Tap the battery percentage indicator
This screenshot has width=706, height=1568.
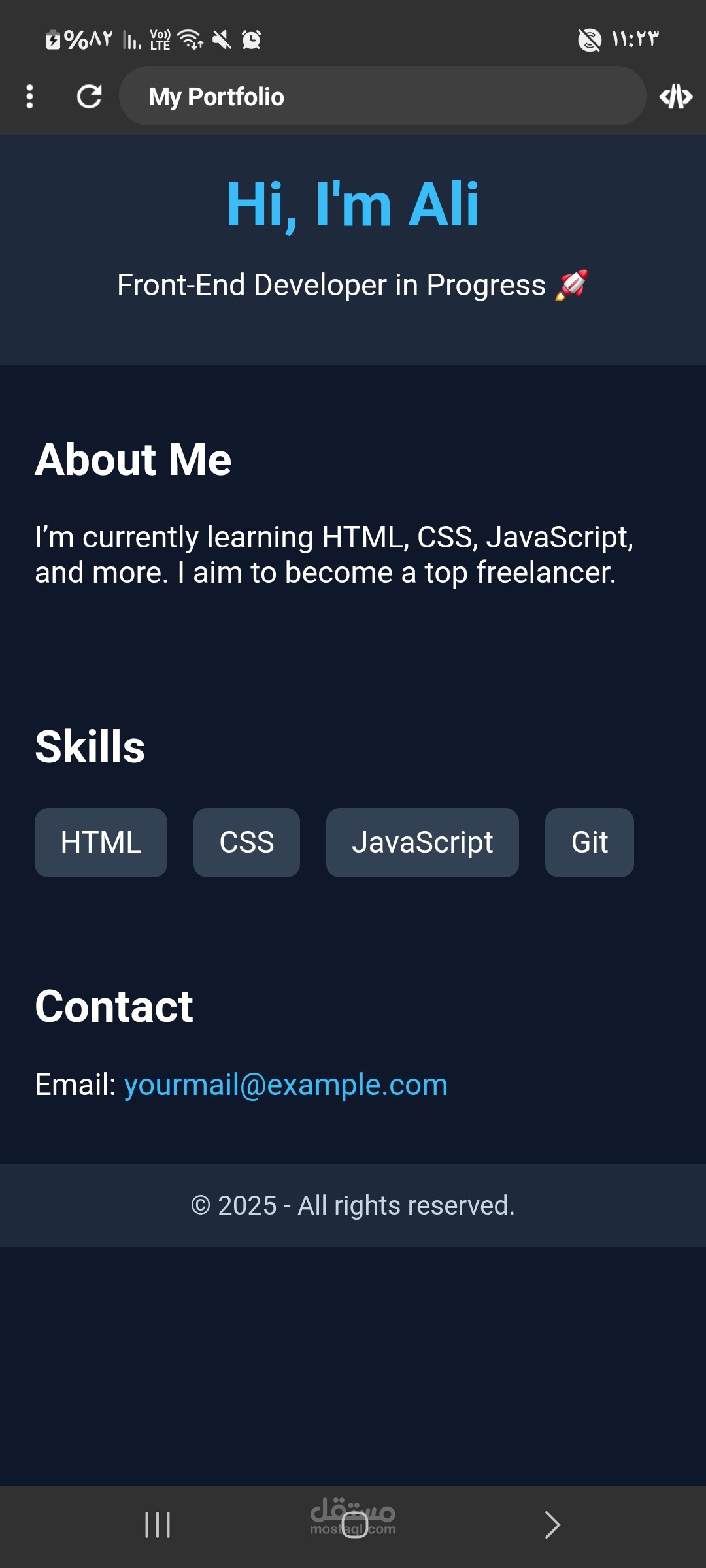[79, 40]
